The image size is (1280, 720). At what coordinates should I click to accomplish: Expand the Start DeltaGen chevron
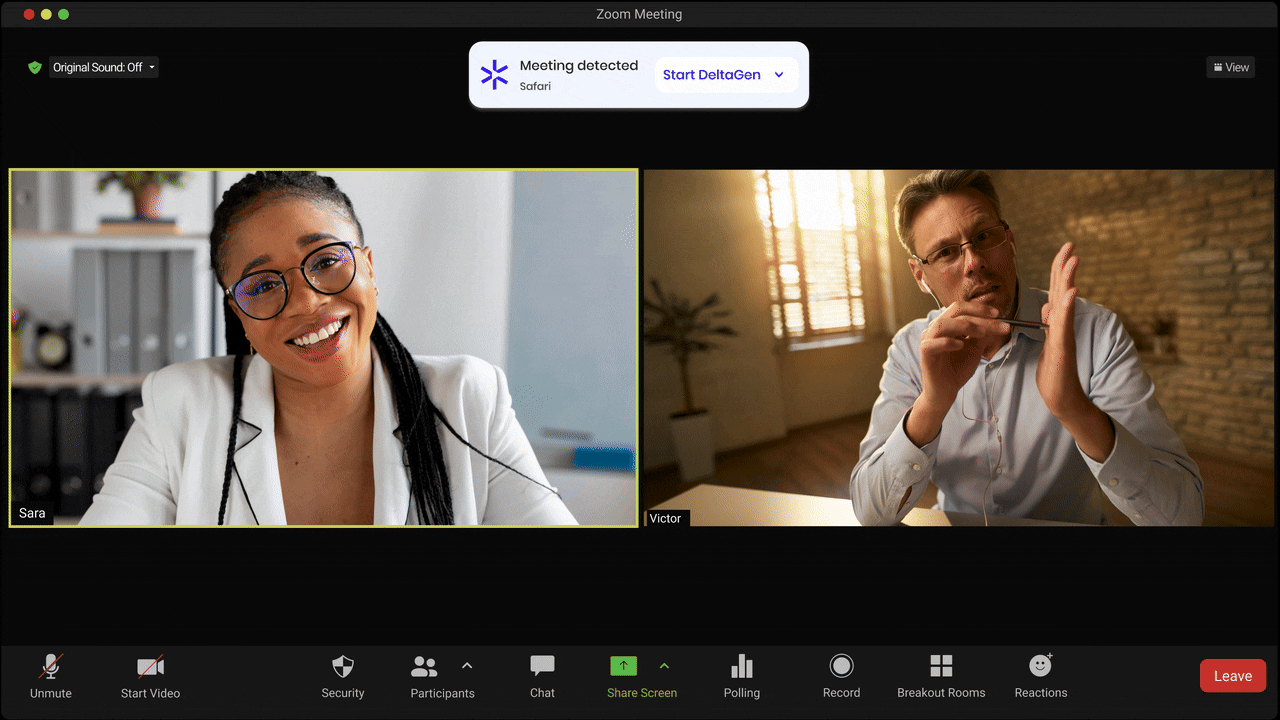(x=779, y=75)
